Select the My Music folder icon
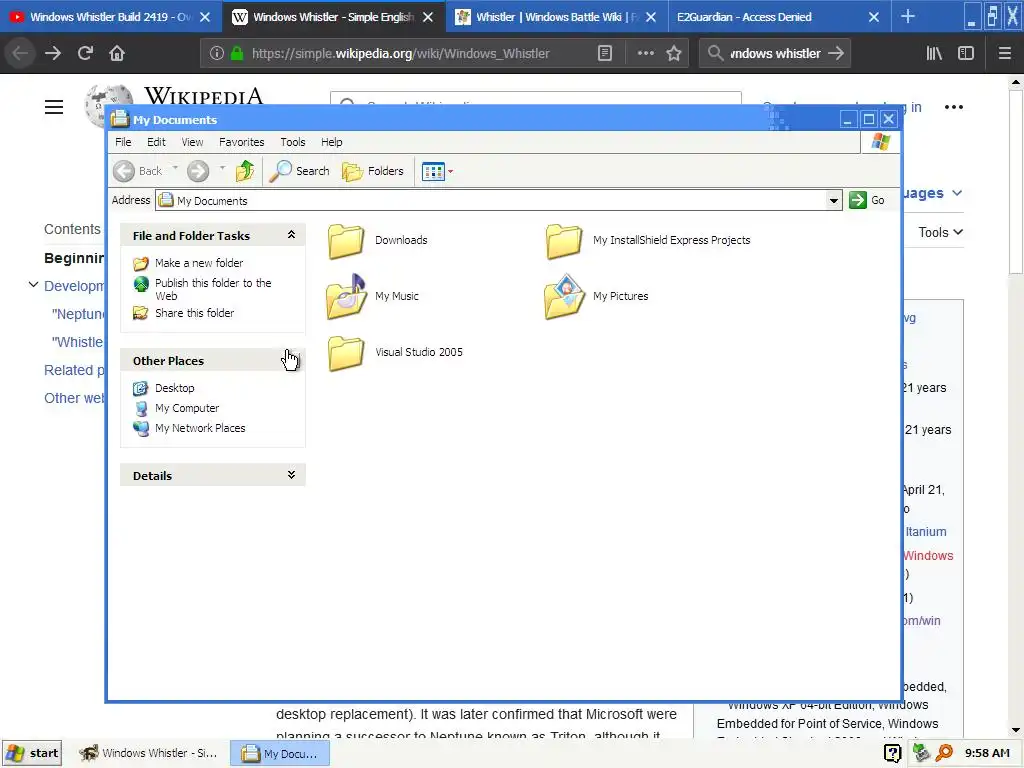This screenshot has height=768, width=1024. click(345, 296)
